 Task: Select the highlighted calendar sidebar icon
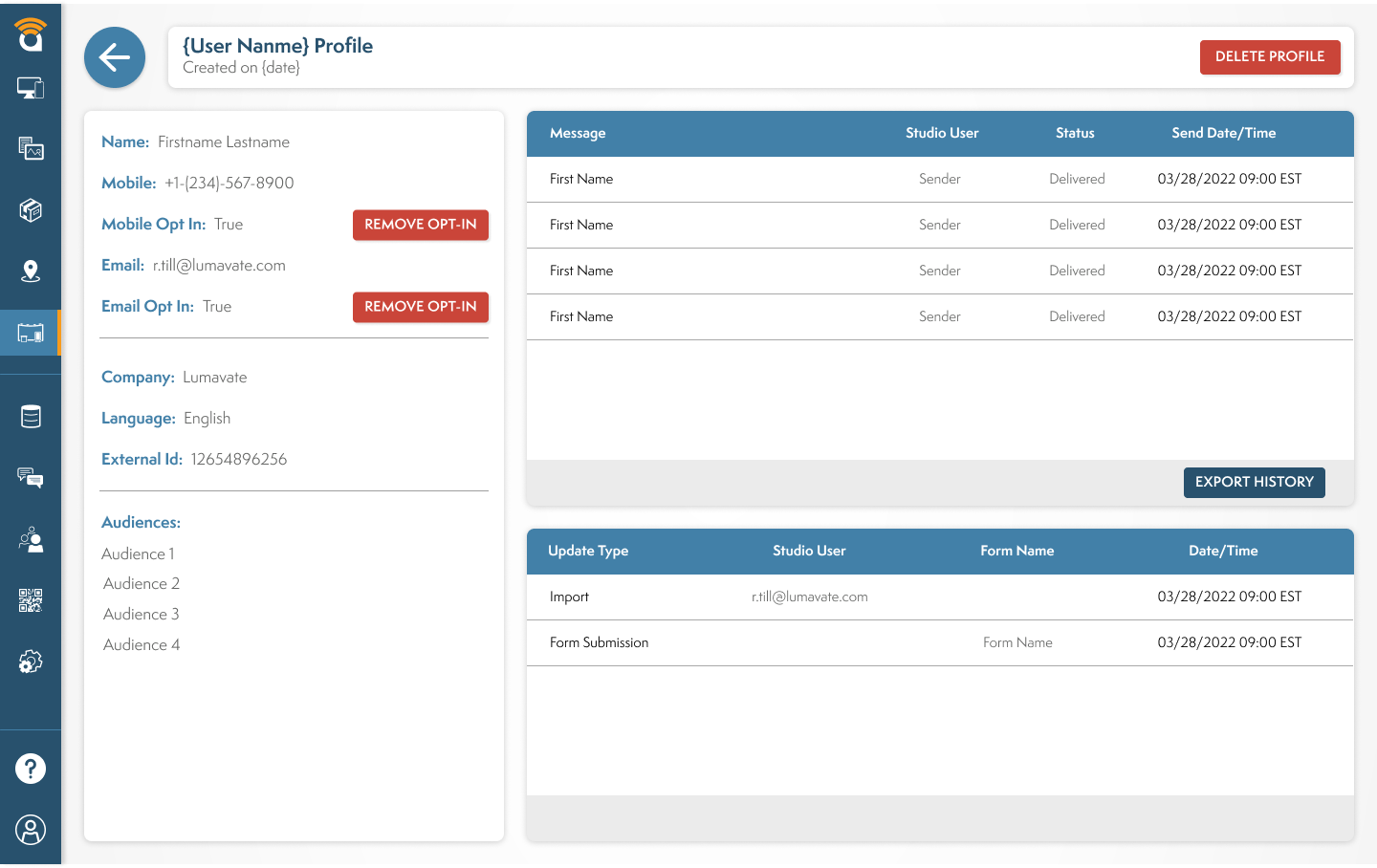point(31,333)
